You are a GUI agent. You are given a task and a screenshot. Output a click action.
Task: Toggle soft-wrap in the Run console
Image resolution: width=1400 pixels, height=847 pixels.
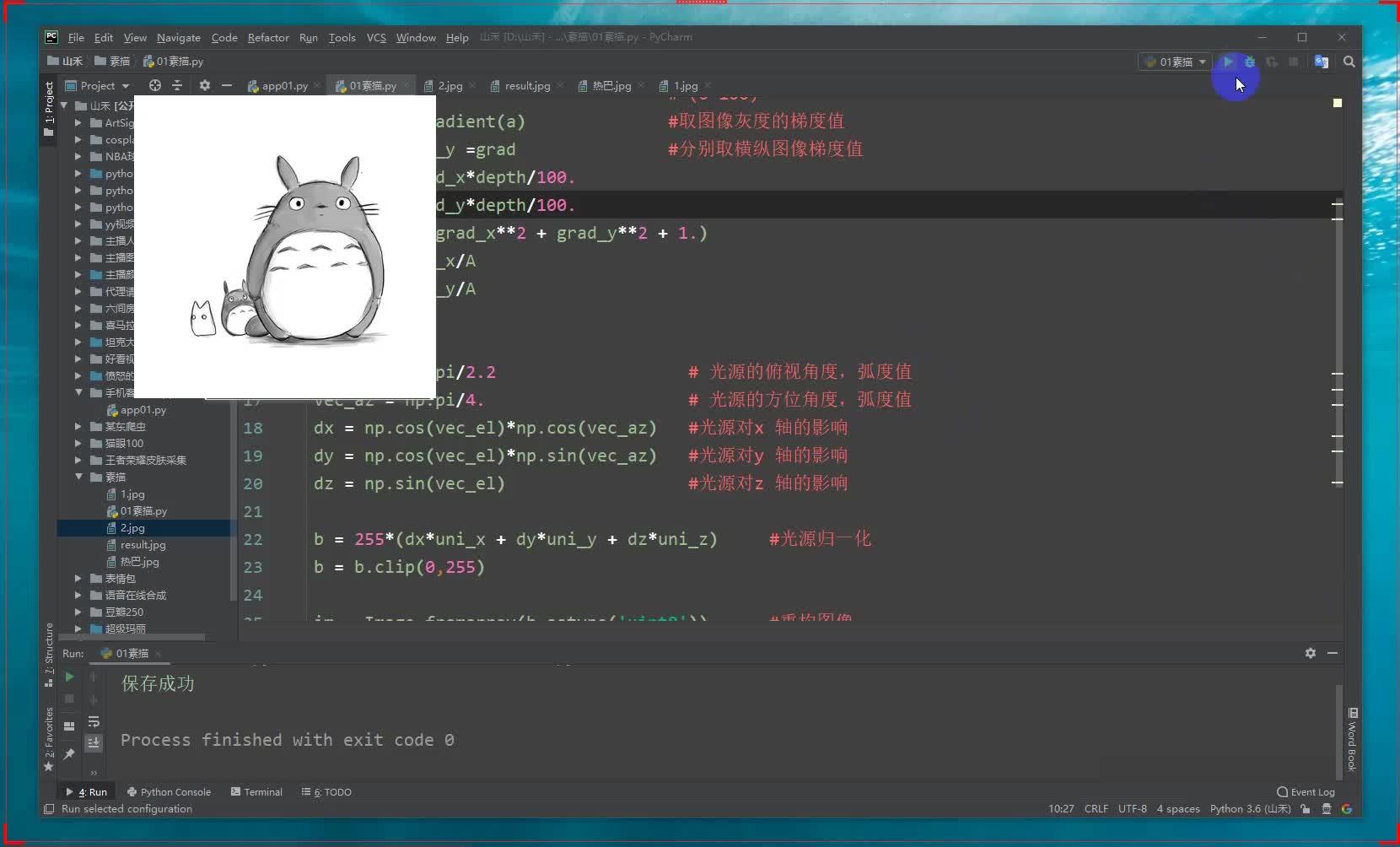pyautogui.click(x=94, y=722)
